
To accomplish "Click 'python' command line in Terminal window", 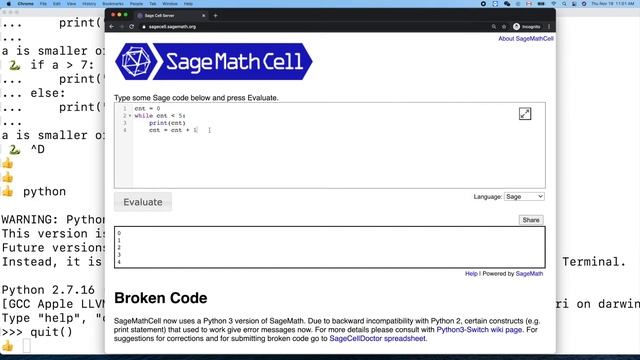I will pyautogui.click(x=44, y=191).
